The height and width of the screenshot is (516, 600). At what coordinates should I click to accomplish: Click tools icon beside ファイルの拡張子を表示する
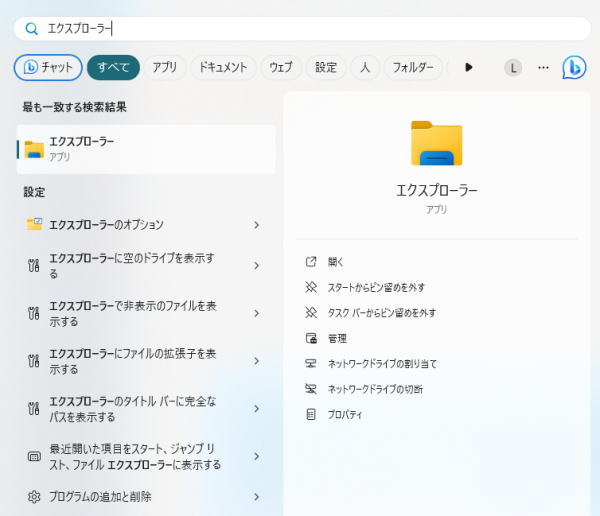[34, 361]
